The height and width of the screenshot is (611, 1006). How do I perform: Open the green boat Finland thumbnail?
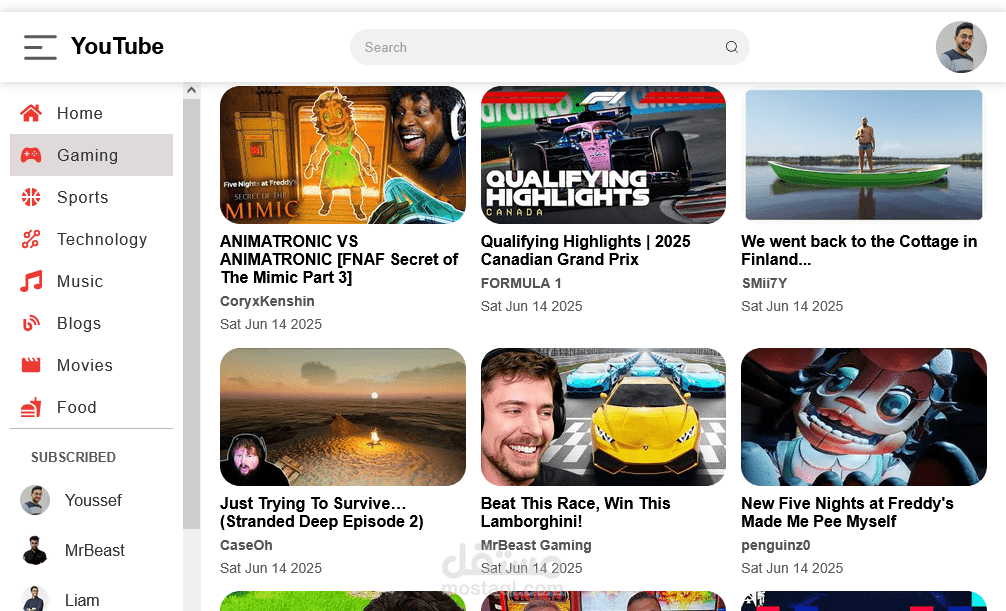pos(864,155)
